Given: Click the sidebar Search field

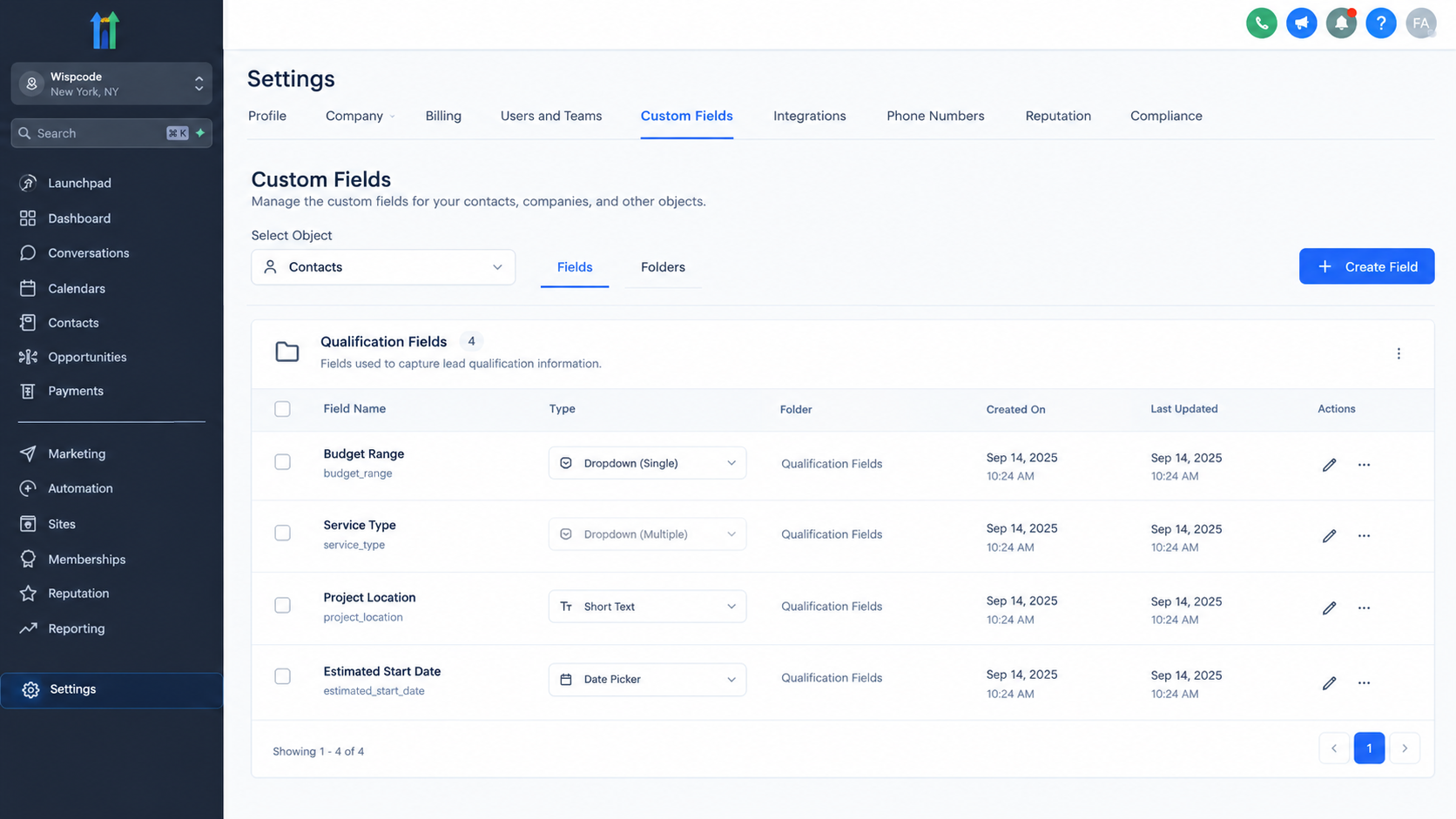Looking at the screenshot, I should [x=111, y=133].
